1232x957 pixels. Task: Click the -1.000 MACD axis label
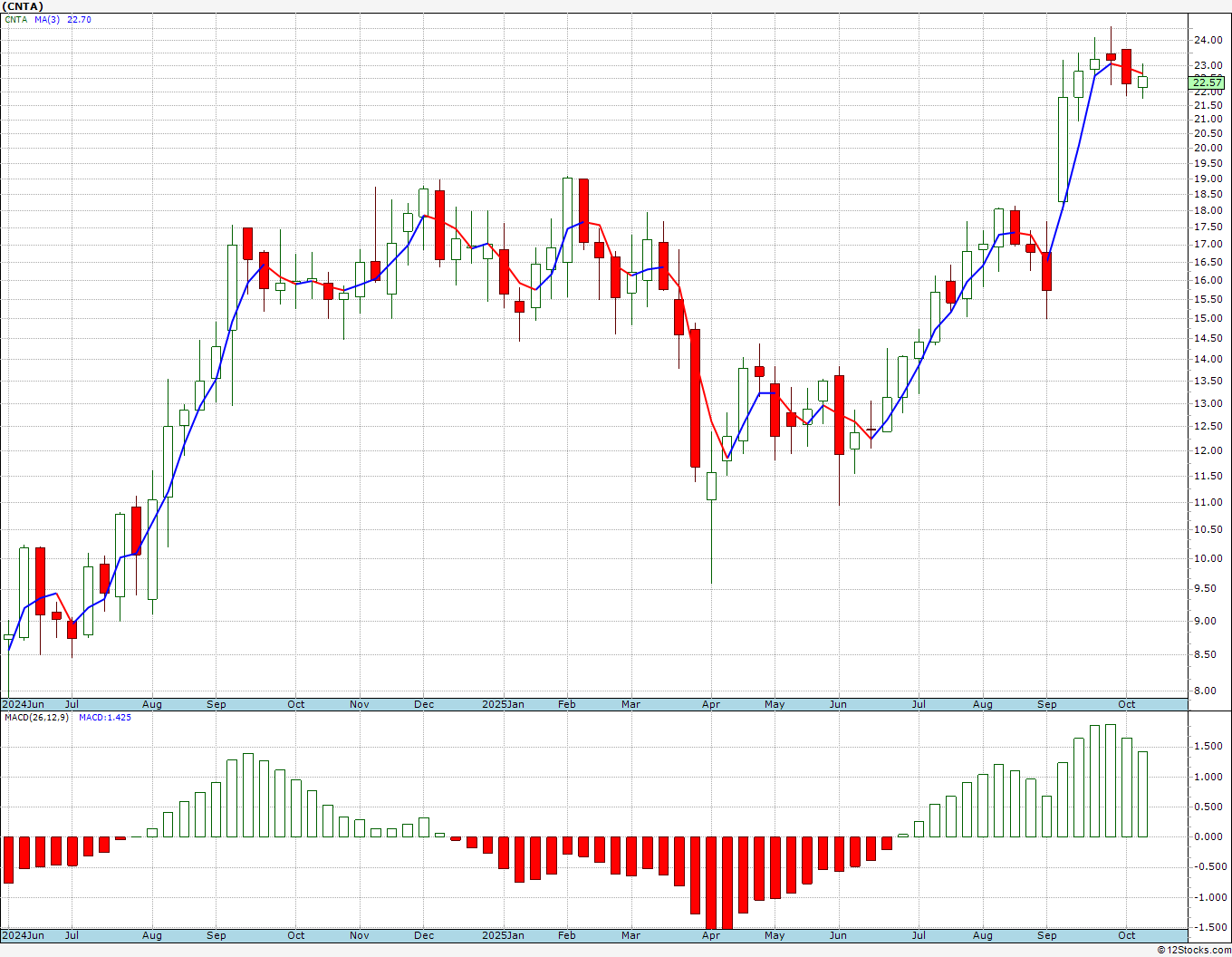(x=1209, y=897)
